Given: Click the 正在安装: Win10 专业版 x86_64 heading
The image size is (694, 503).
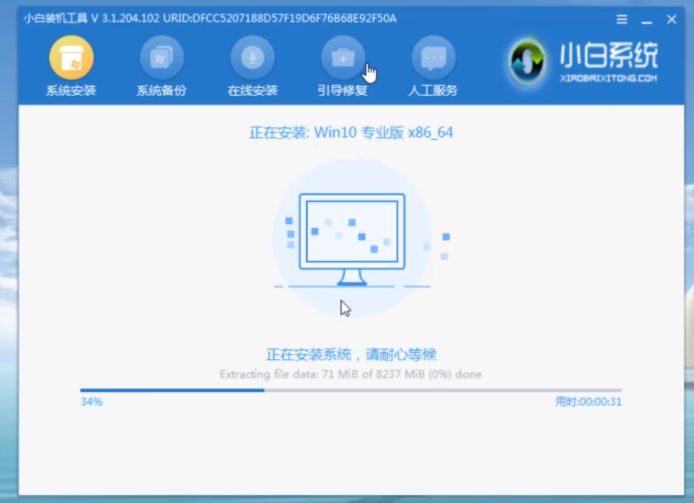Looking at the screenshot, I should pos(351,132).
